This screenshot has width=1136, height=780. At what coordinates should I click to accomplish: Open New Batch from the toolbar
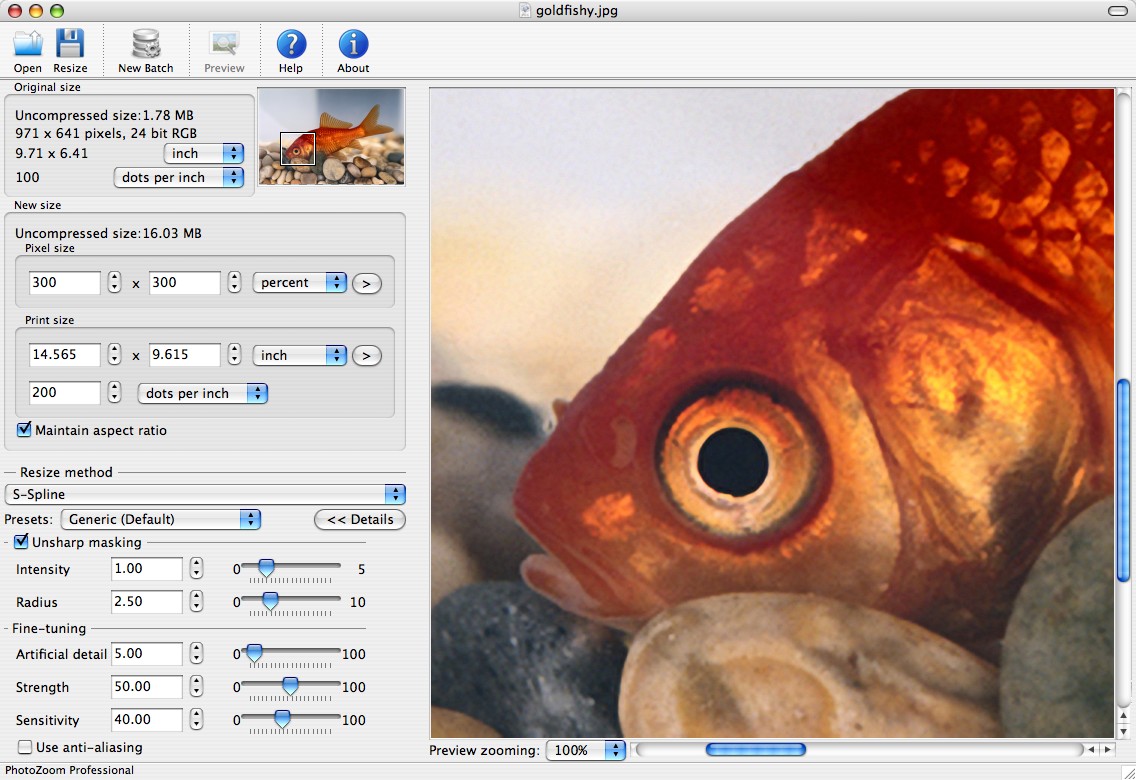(x=146, y=45)
